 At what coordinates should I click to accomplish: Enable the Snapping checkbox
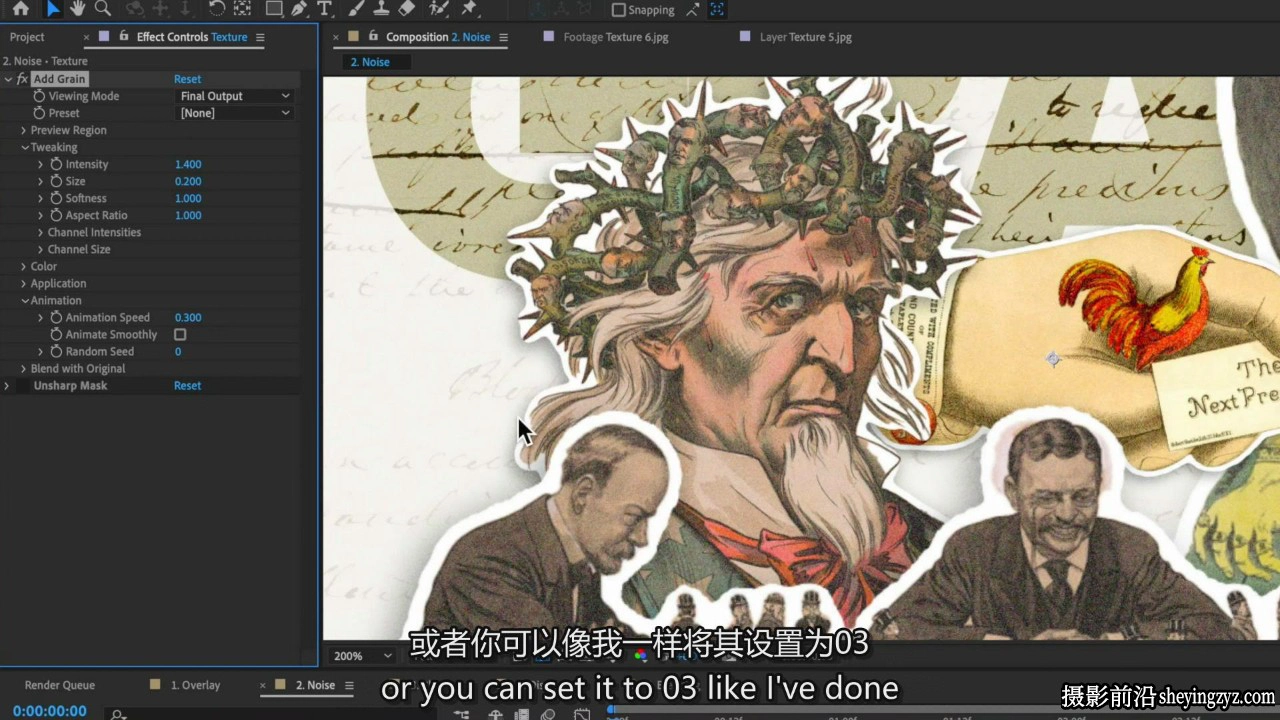pos(619,10)
